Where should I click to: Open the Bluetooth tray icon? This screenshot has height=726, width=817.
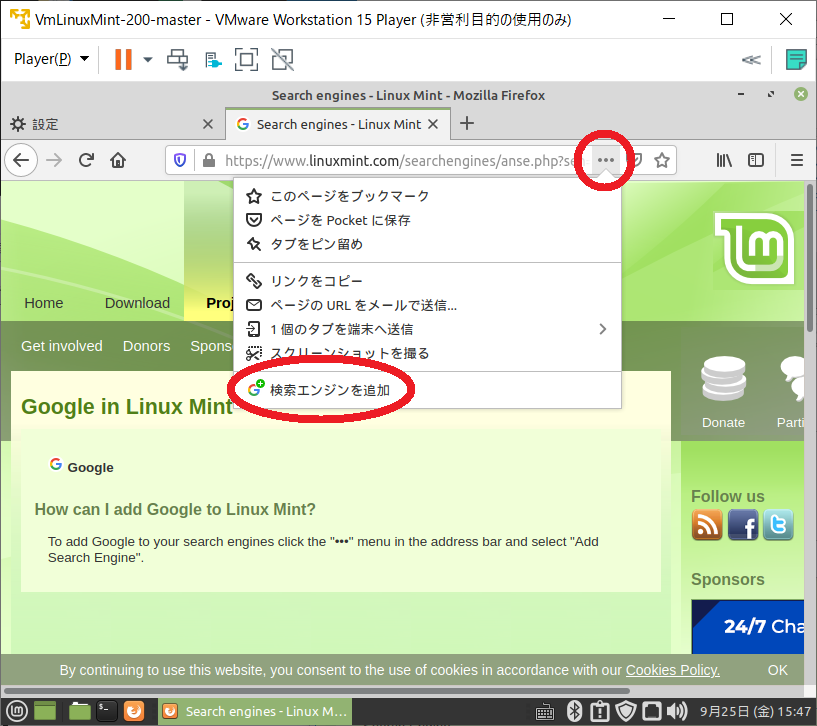coord(574,711)
